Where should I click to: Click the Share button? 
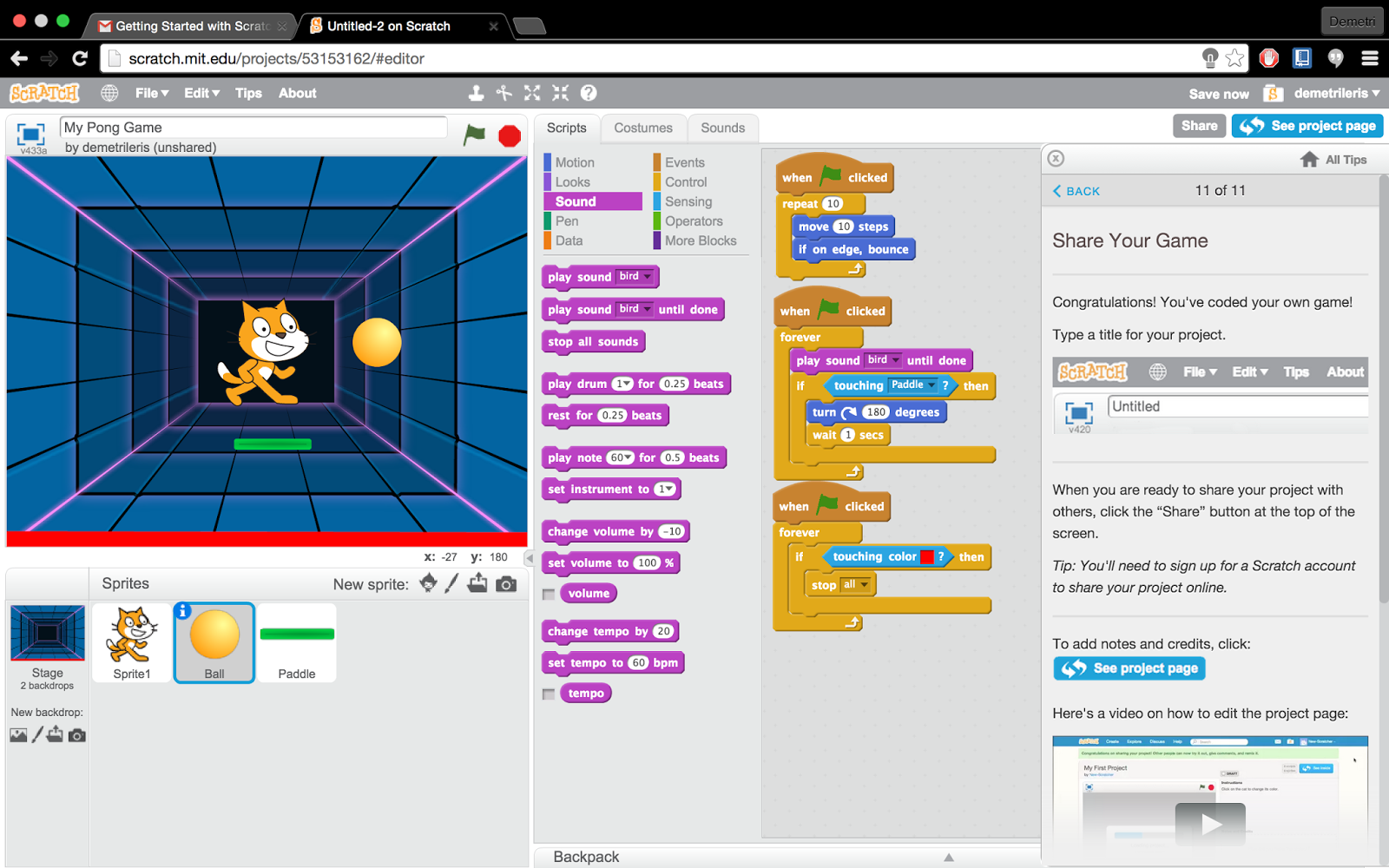[x=1199, y=126]
